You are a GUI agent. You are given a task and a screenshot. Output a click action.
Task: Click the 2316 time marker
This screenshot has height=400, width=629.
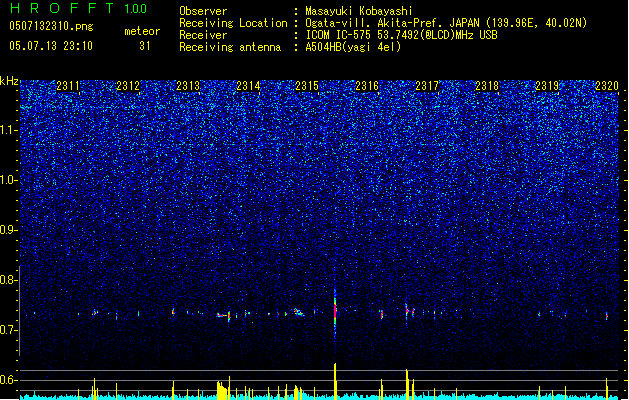tap(367, 86)
